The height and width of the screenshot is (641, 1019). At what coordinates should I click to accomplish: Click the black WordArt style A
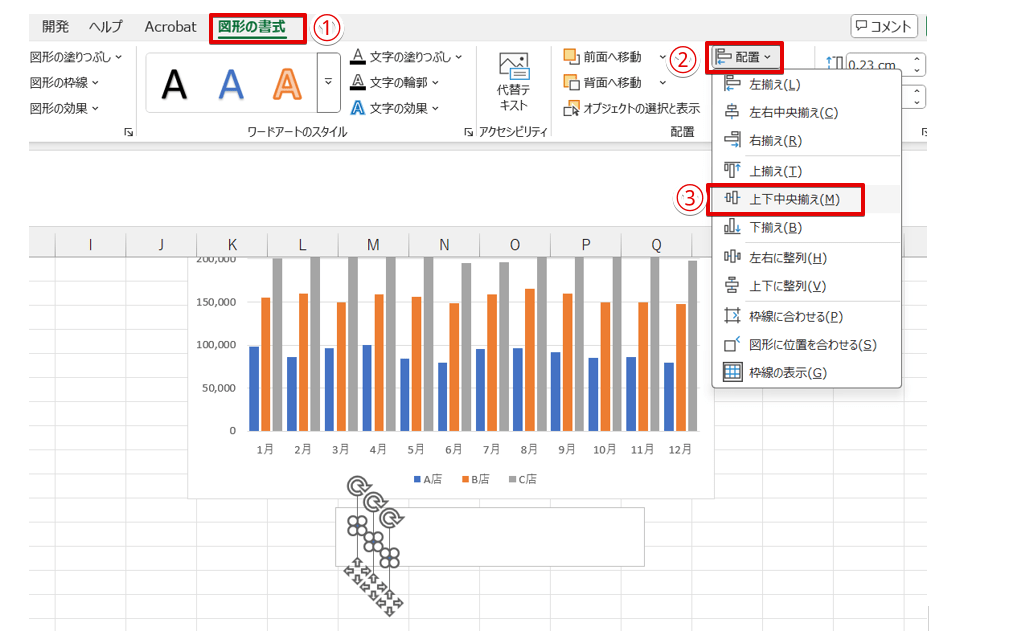click(175, 84)
